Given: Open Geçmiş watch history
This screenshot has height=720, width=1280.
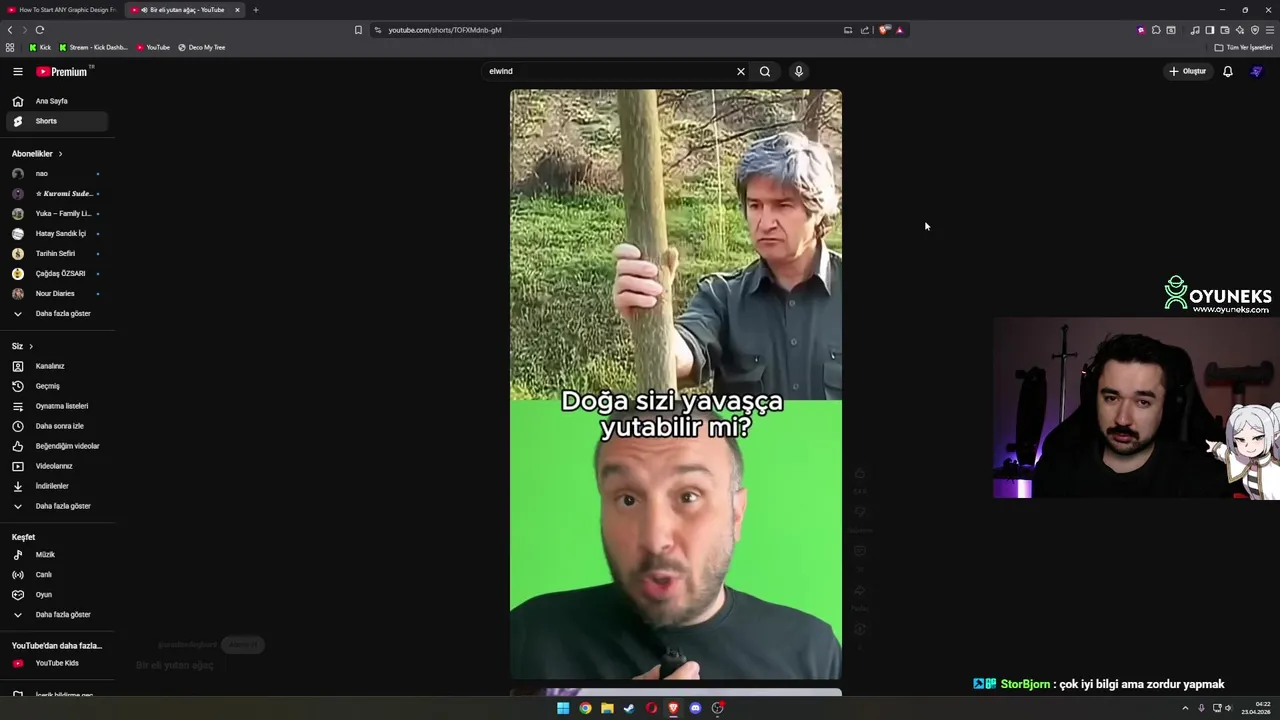Looking at the screenshot, I should click(57, 386).
